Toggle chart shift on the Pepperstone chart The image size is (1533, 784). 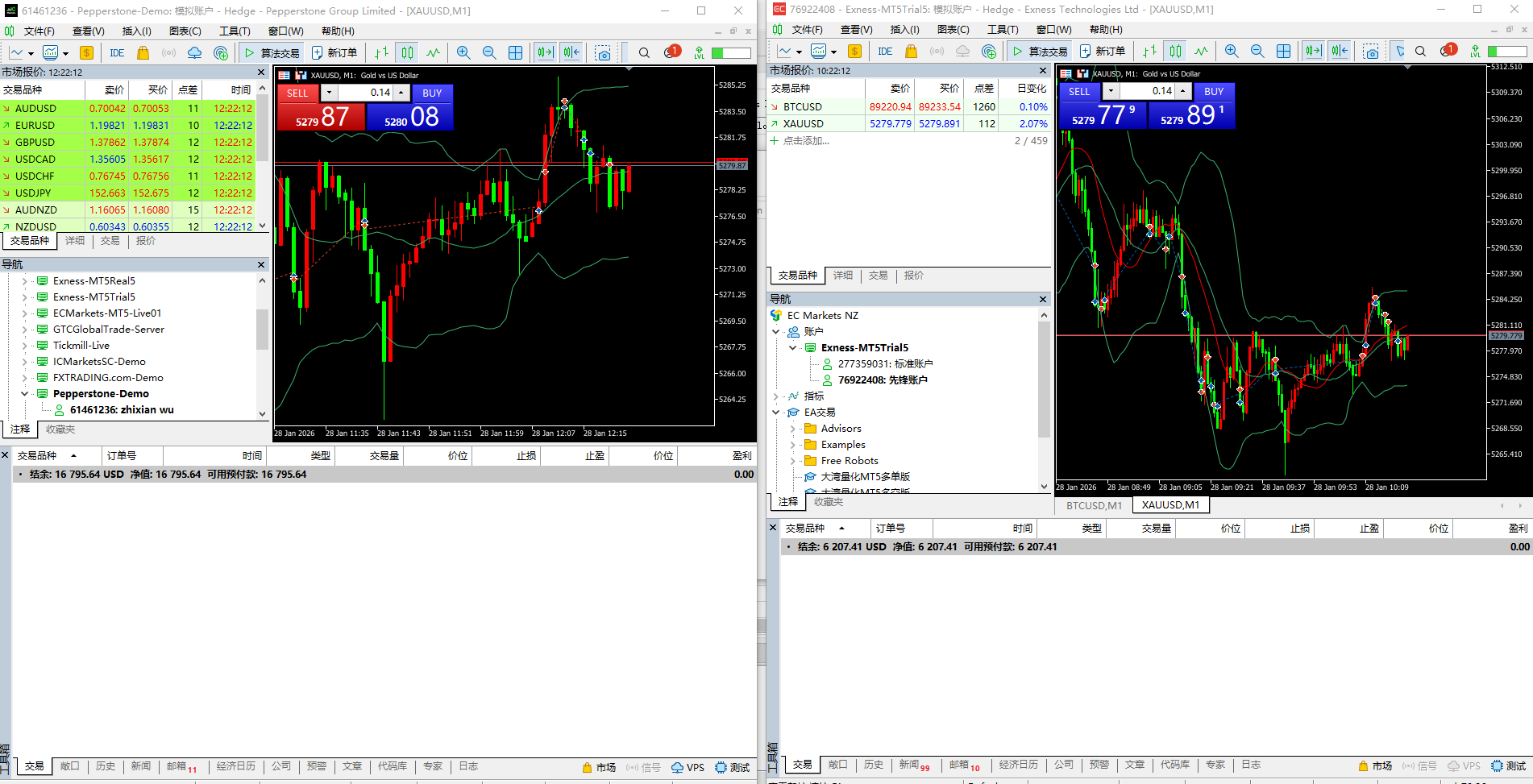pos(571,53)
